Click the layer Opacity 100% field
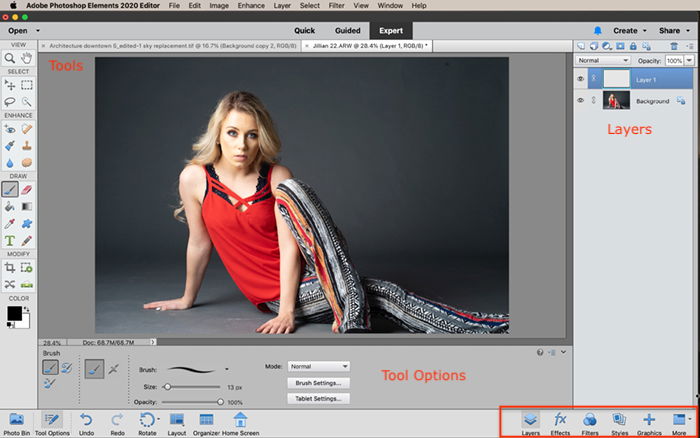Viewport: 700px width, 438px height. [675, 60]
